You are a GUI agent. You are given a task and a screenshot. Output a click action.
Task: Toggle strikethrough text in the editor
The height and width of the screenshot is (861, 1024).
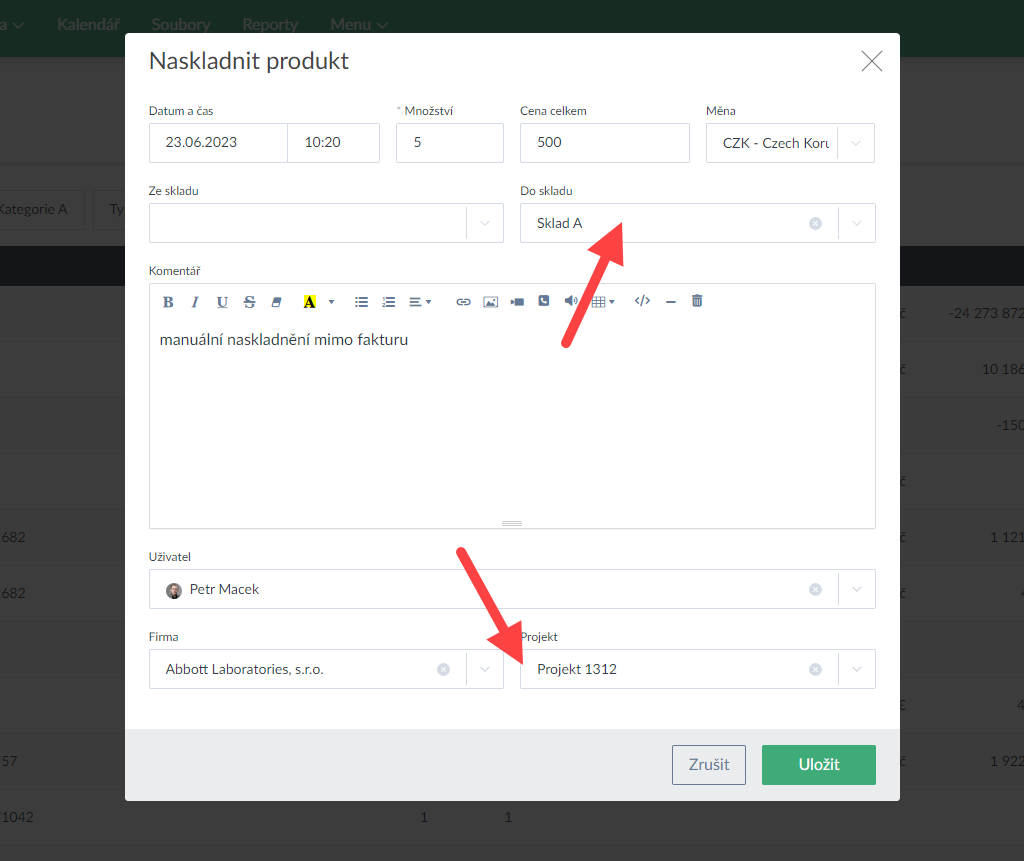[249, 302]
